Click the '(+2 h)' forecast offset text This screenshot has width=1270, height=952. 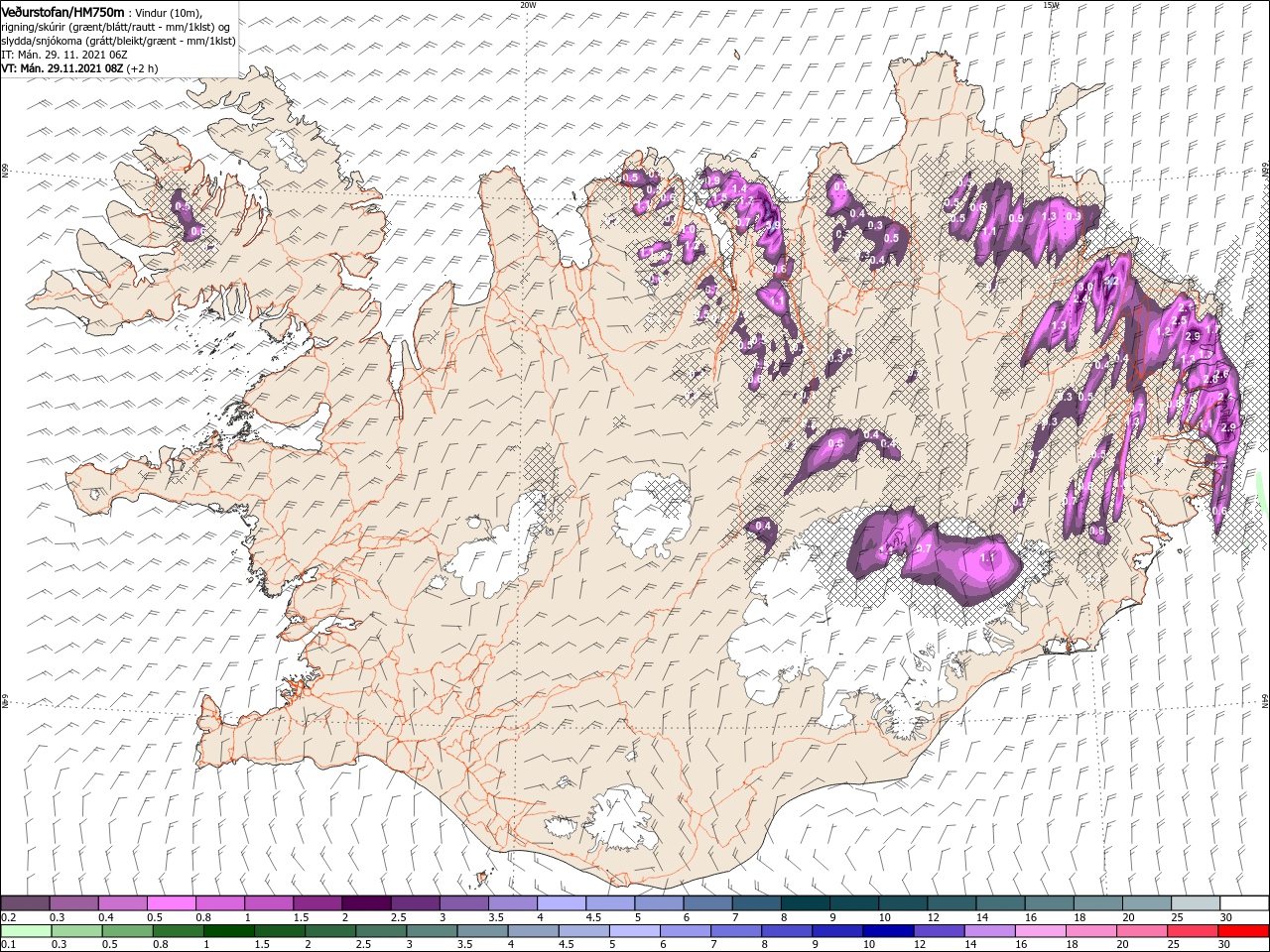pyautogui.click(x=142, y=68)
